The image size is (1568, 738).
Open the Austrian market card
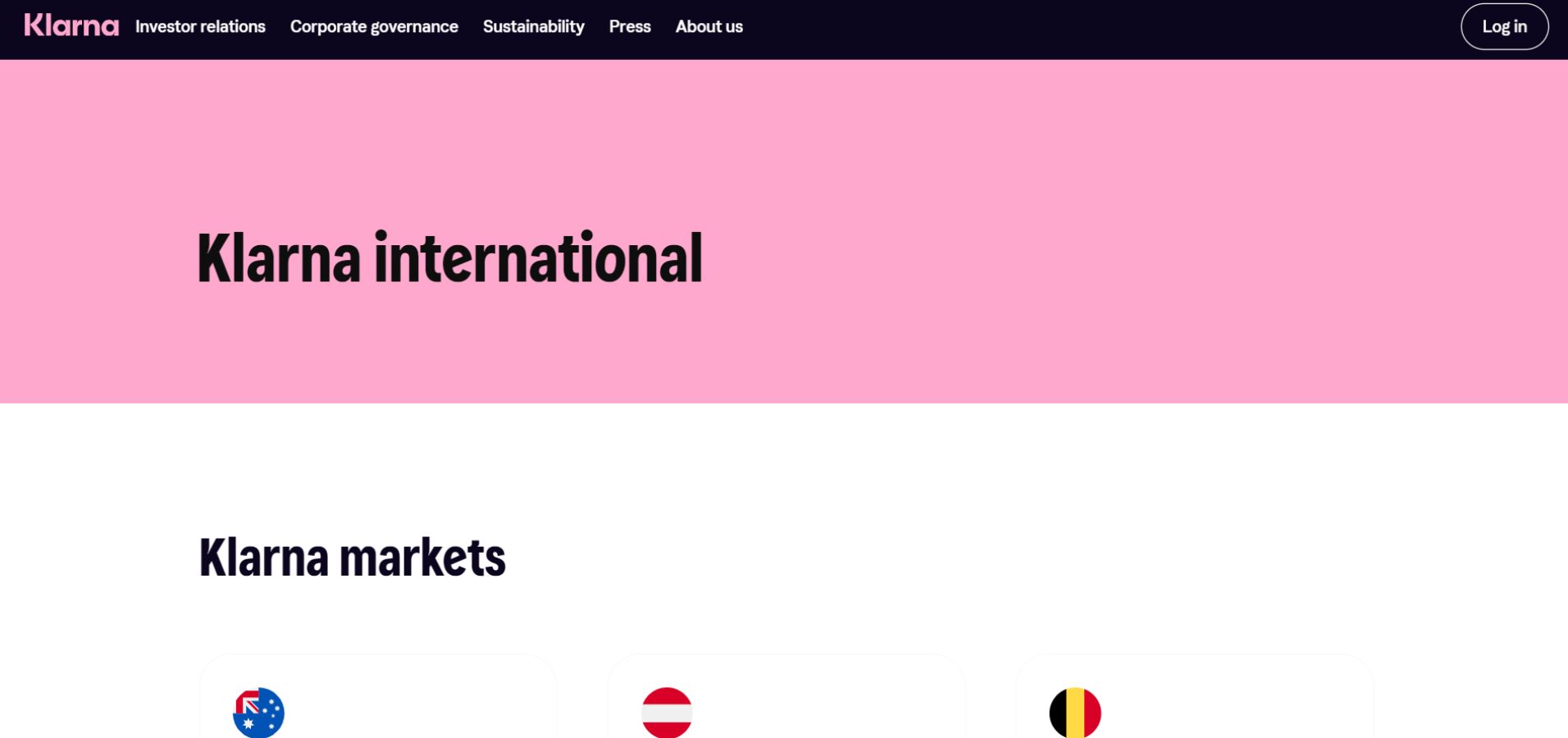pos(786,696)
